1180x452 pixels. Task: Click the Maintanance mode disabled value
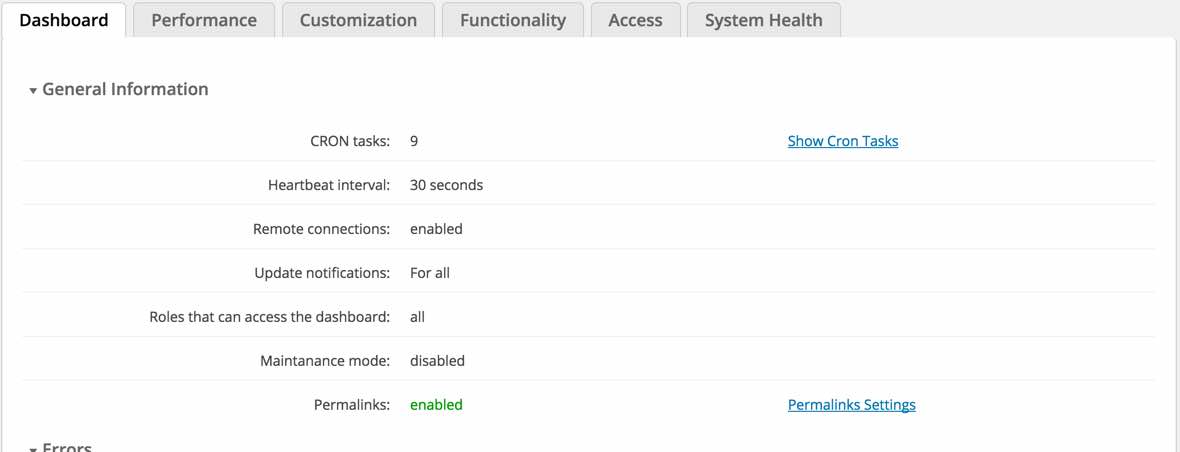point(437,361)
